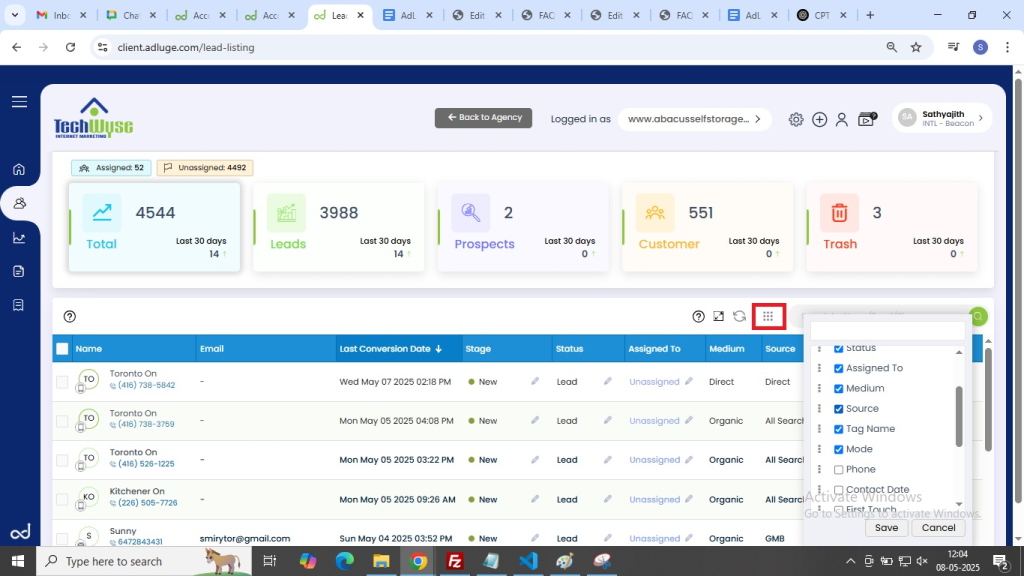Click the plus circle add icon
This screenshot has width=1024, height=576.
point(819,119)
